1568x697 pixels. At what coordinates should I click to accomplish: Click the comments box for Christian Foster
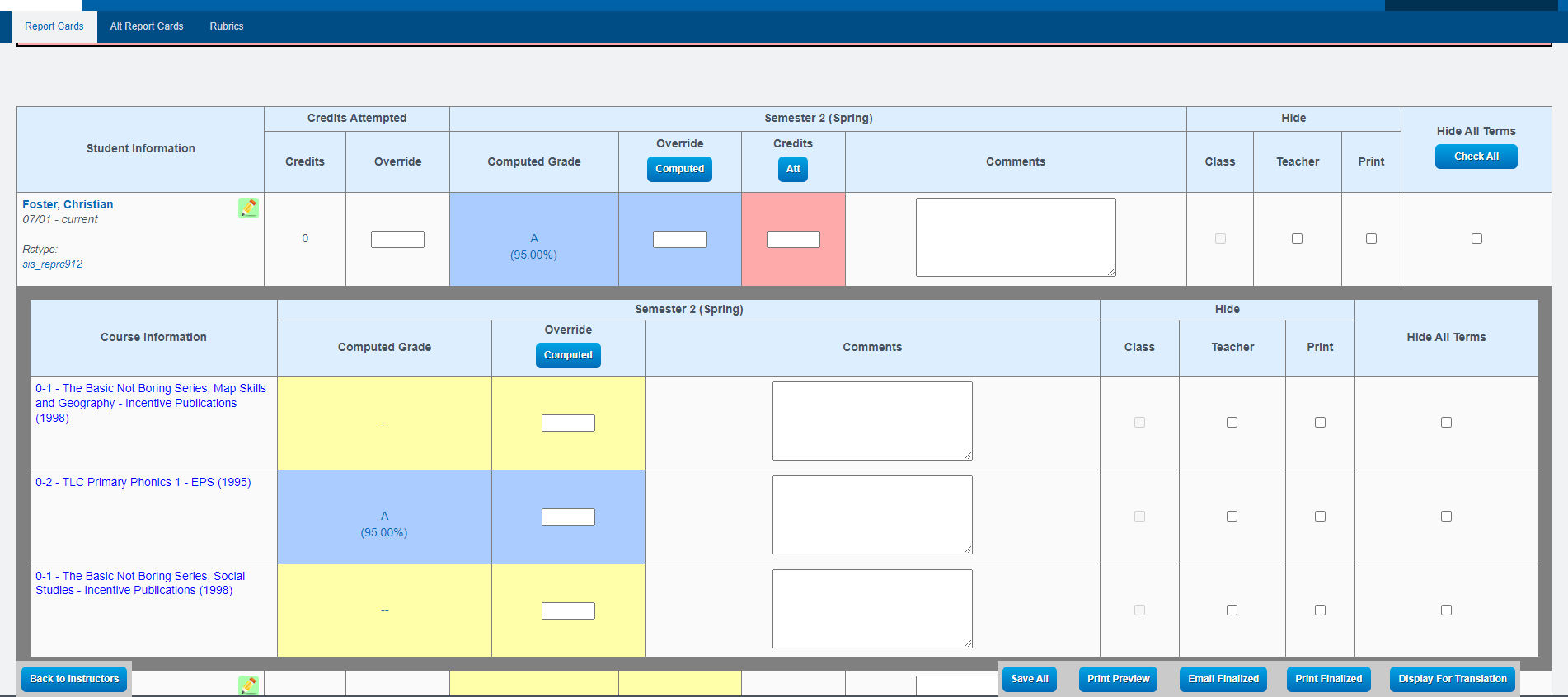(x=1015, y=237)
